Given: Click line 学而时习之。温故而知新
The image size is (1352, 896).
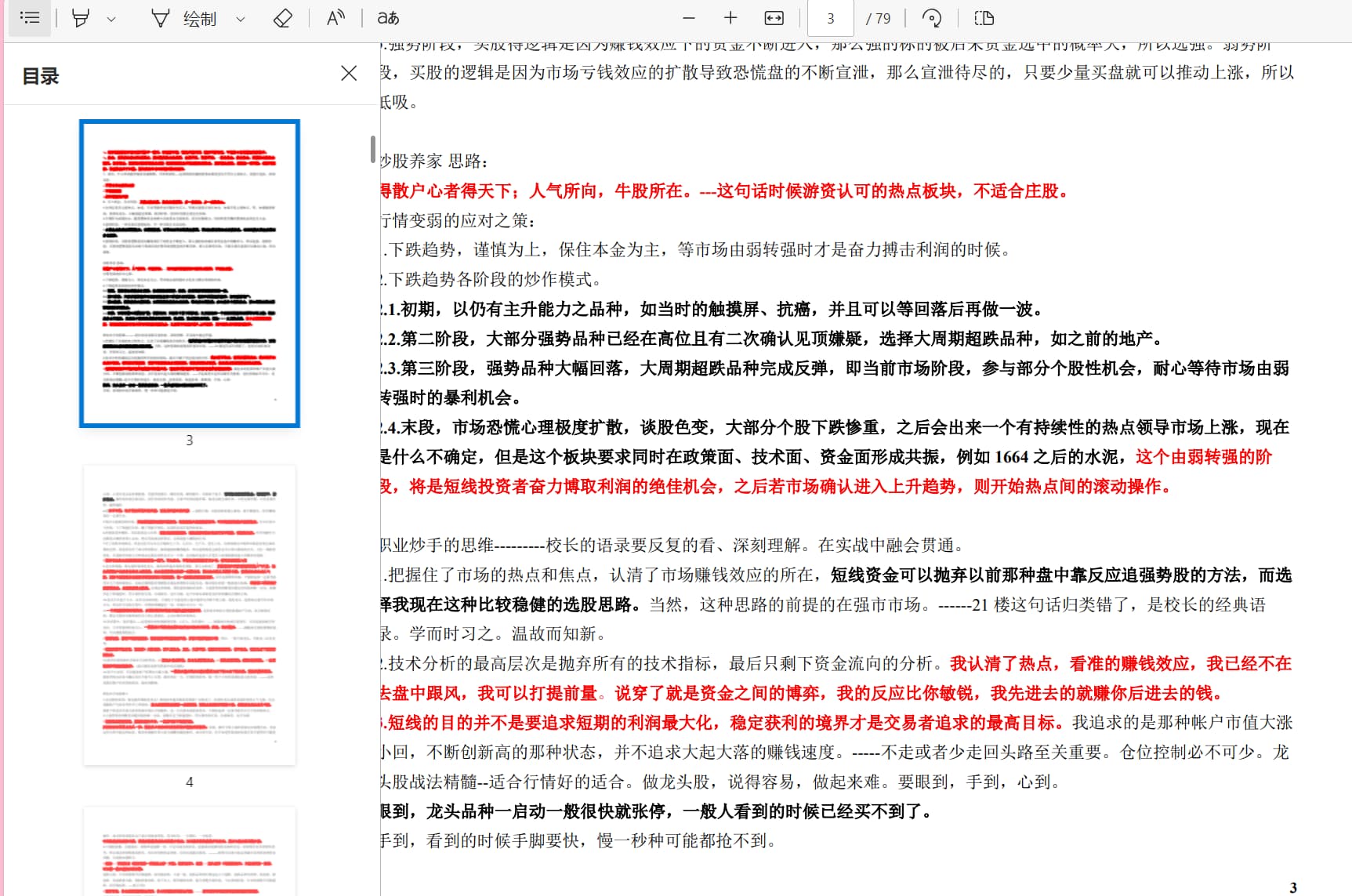Looking at the screenshot, I should click(494, 634).
